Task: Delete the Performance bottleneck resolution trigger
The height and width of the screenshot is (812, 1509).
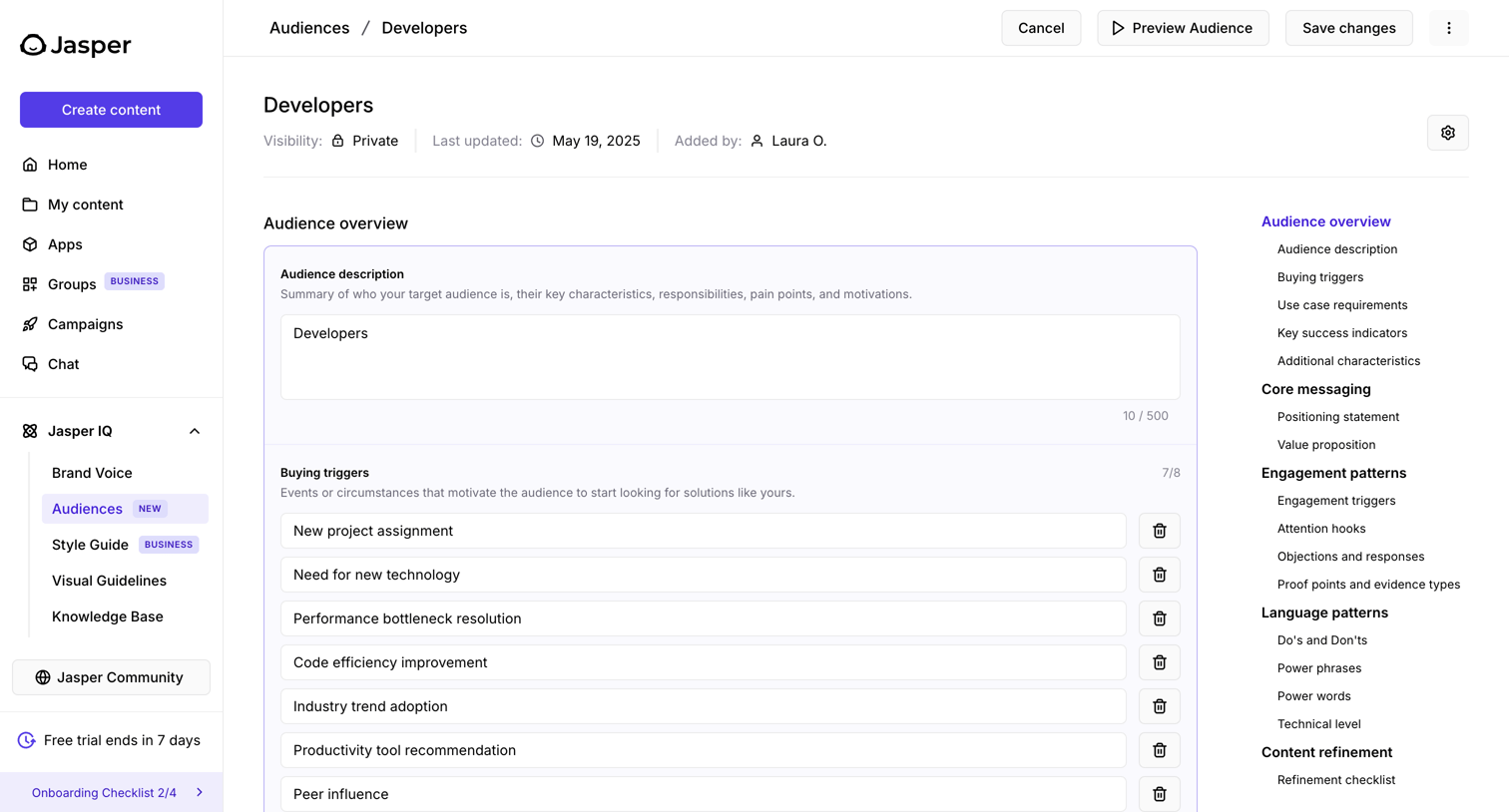Action: pyautogui.click(x=1160, y=618)
